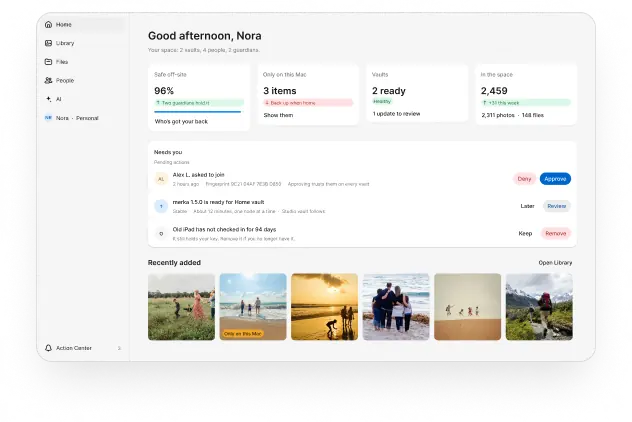Click the Only on this Mac photo label

(243, 334)
